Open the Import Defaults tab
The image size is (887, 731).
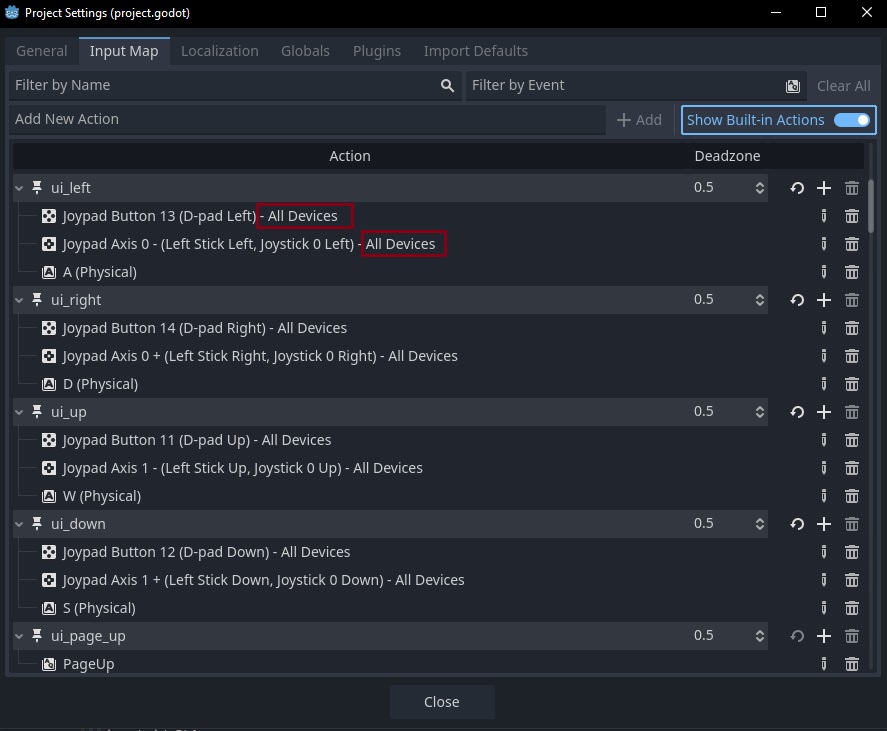[475, 51]
